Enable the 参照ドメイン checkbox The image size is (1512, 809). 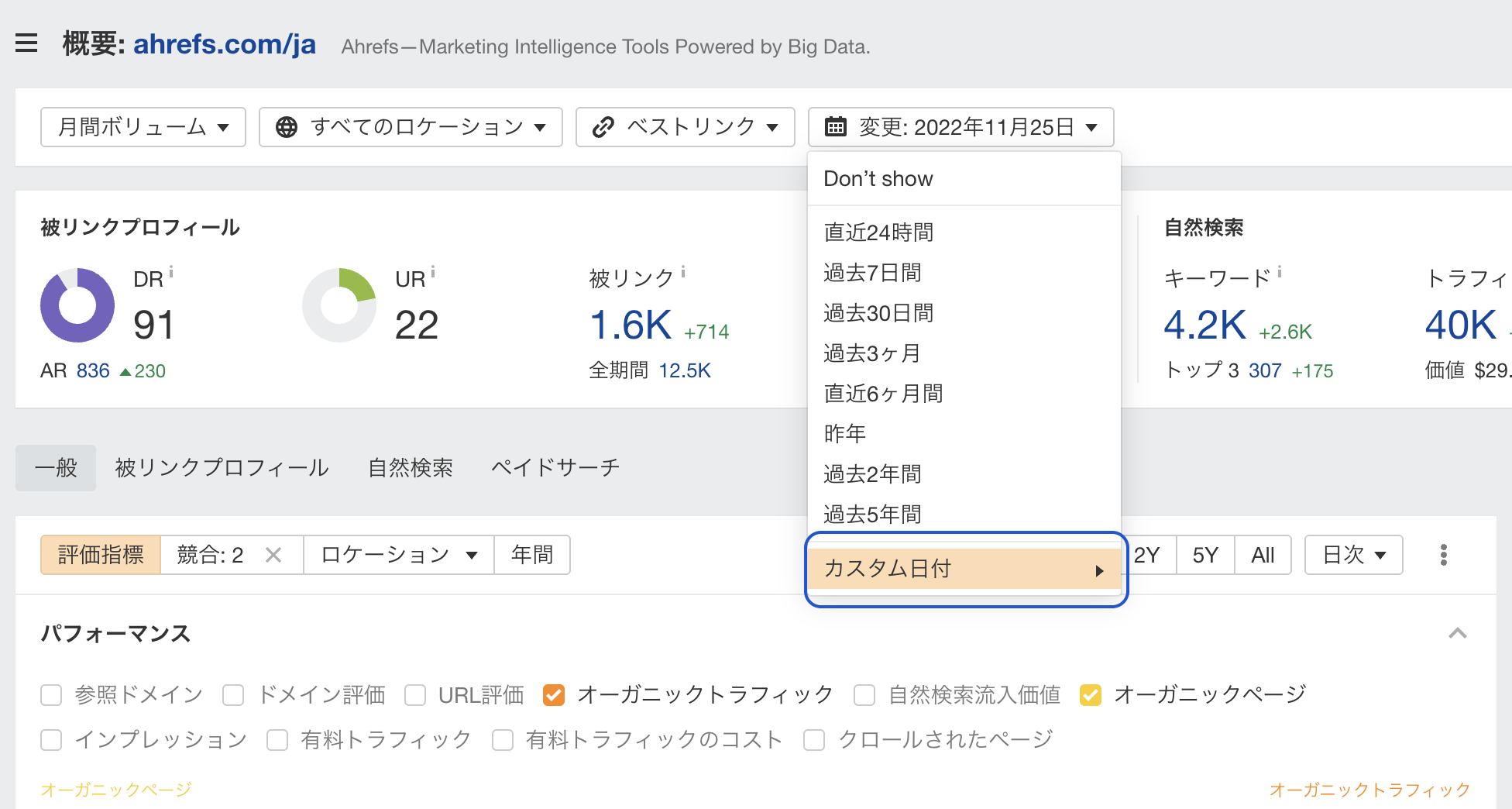[x=51, y=695]
